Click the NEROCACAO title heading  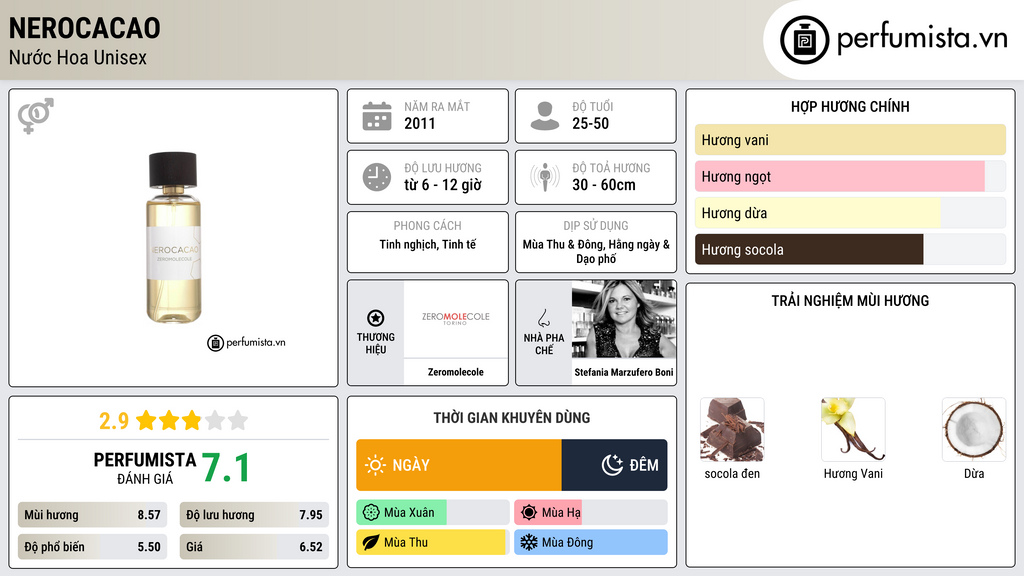[85, 28]
